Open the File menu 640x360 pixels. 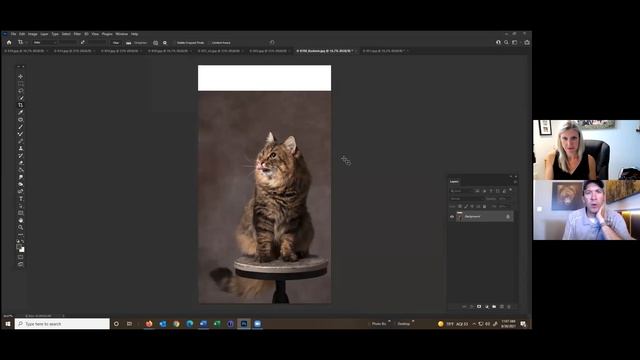[13, 34]
